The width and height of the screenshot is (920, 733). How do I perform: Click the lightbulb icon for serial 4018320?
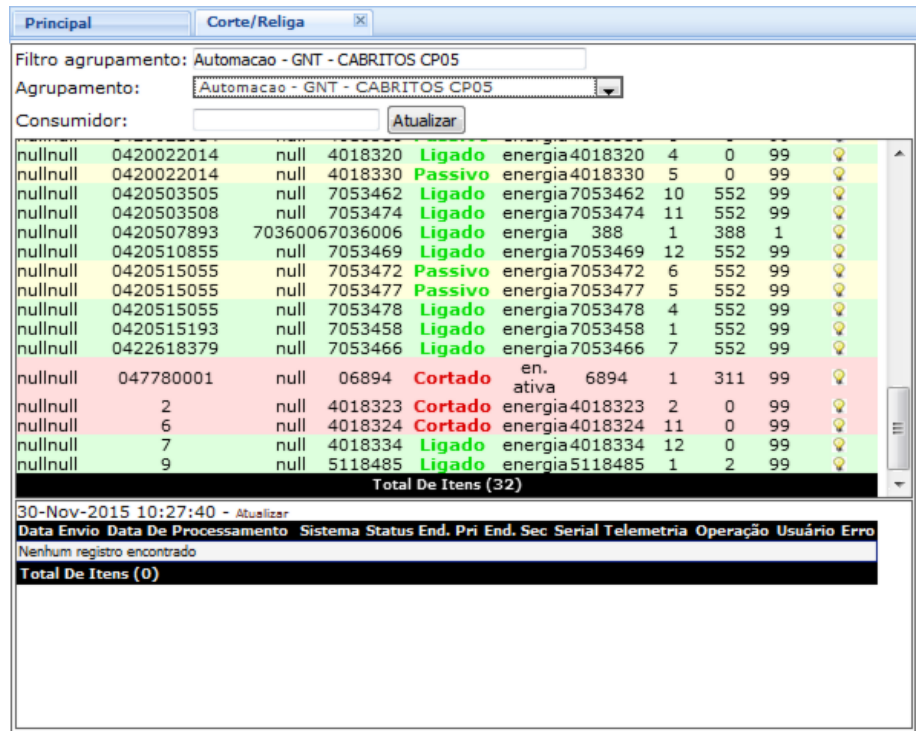tap(839, 155)
